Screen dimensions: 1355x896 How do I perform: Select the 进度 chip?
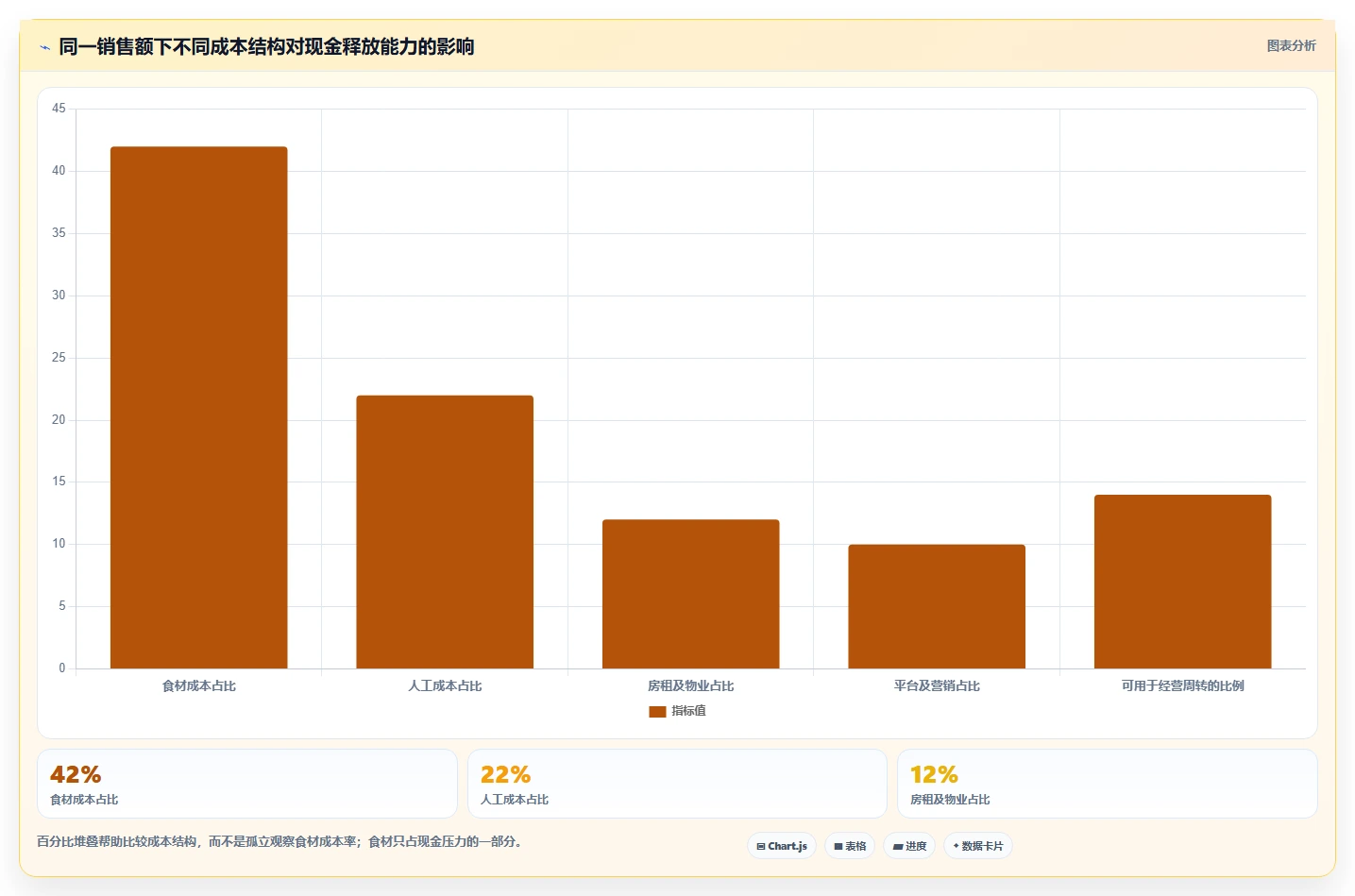(909, 846)
